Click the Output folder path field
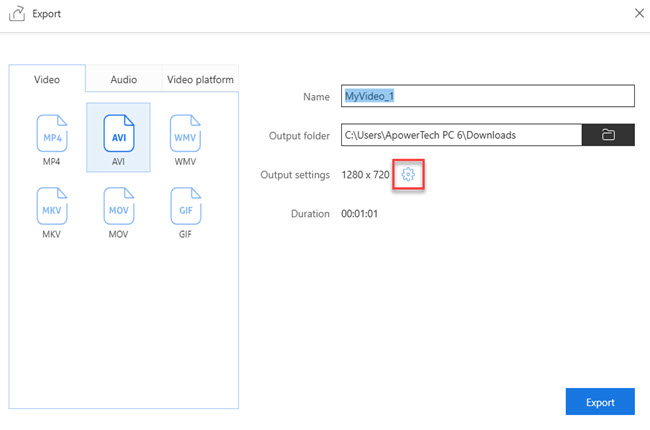The width and height of the screenshot is (650, 430). tap(460, 135)
